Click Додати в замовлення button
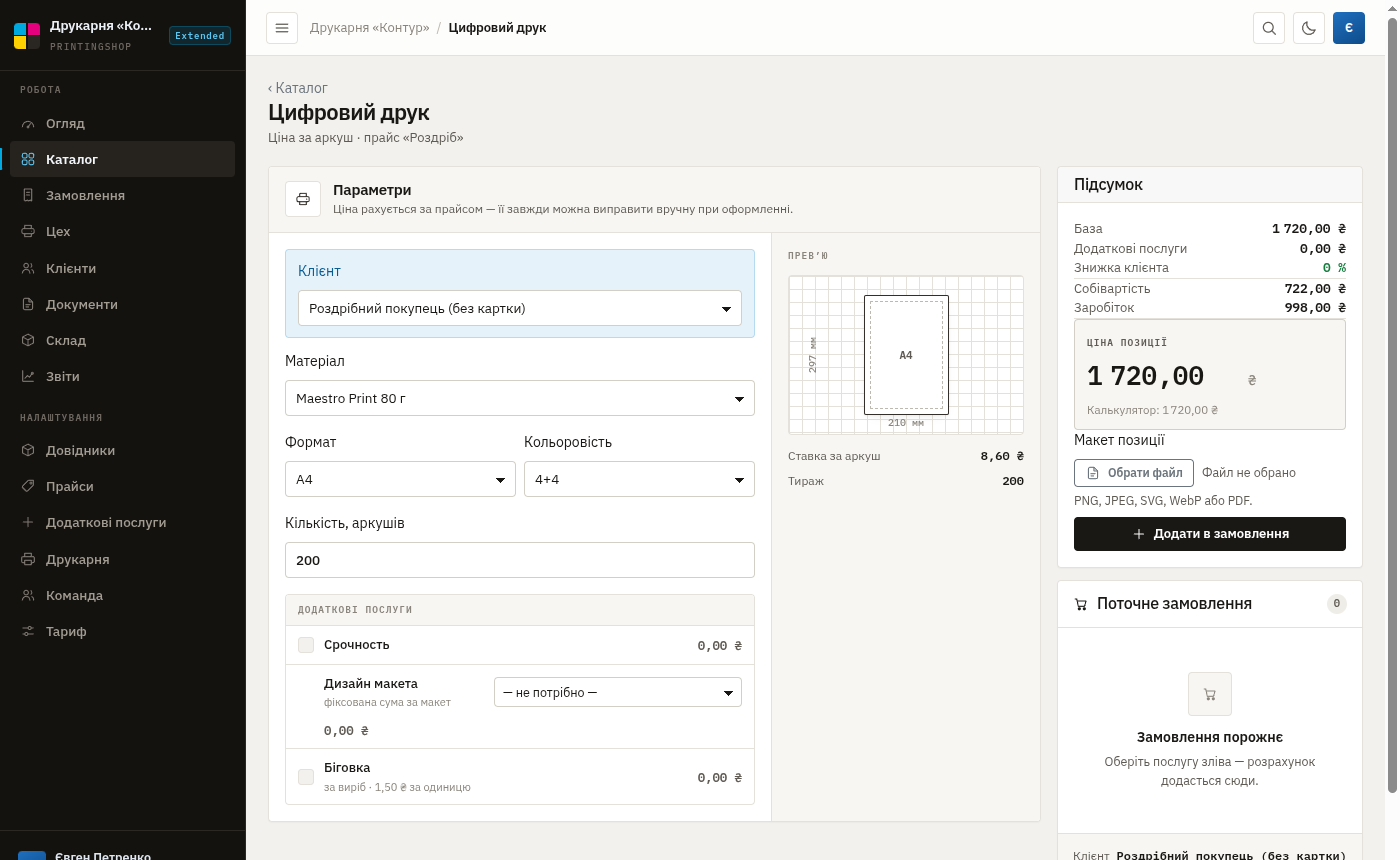The width and height of the screenshot is (1400, 860). click(1210, 534)
